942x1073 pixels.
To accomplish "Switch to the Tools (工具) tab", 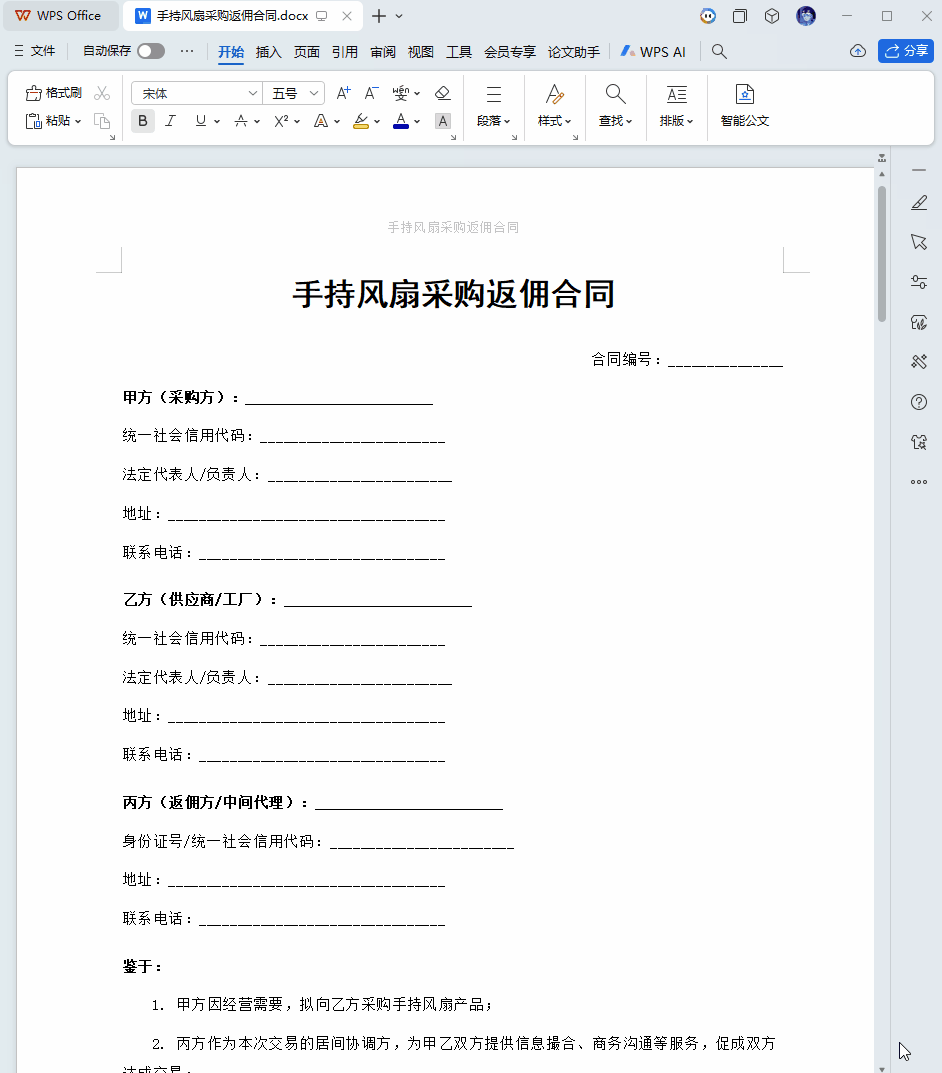I will (459, 52).
